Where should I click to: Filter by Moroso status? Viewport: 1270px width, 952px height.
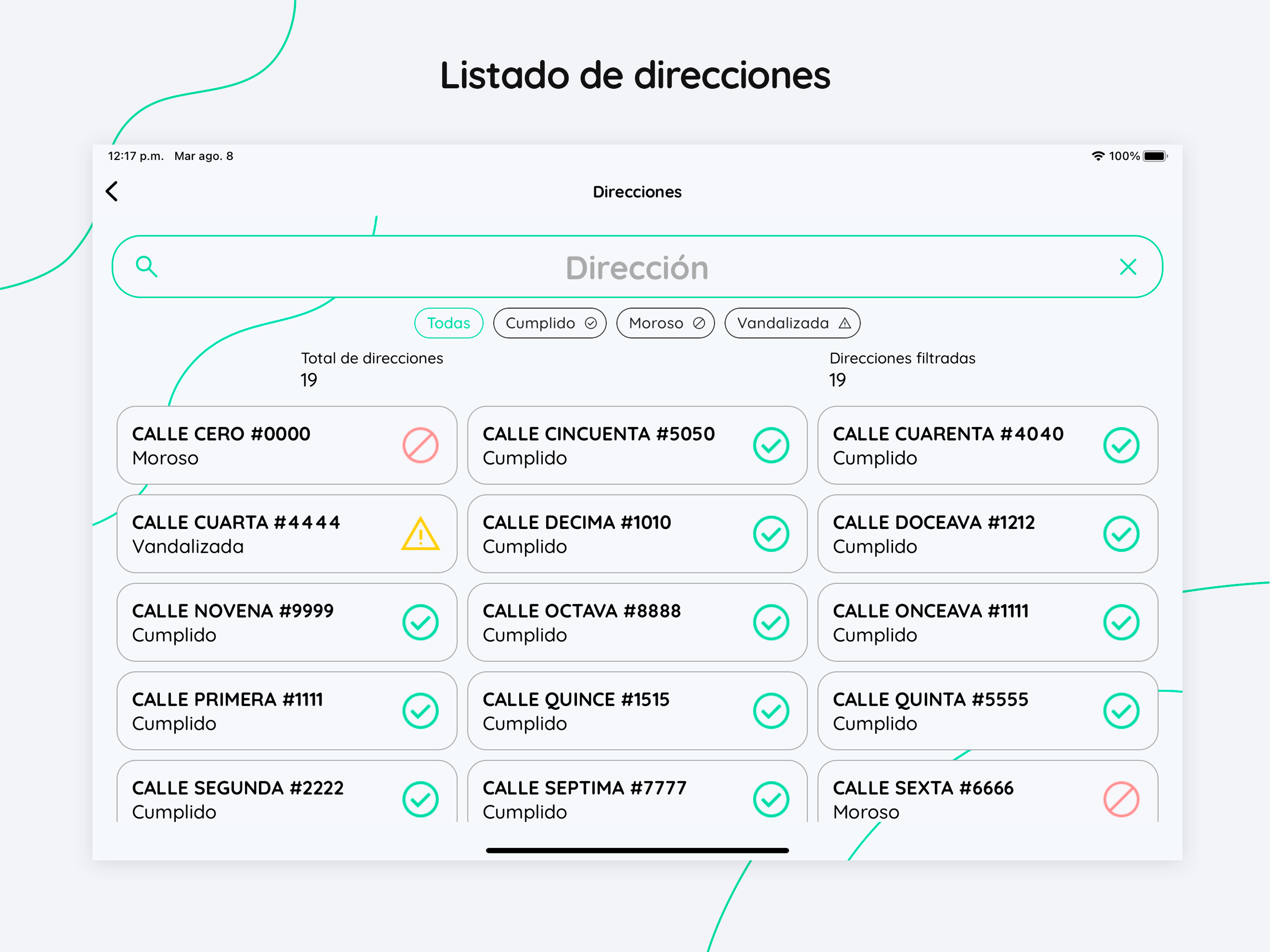click(x=665, y=323)
